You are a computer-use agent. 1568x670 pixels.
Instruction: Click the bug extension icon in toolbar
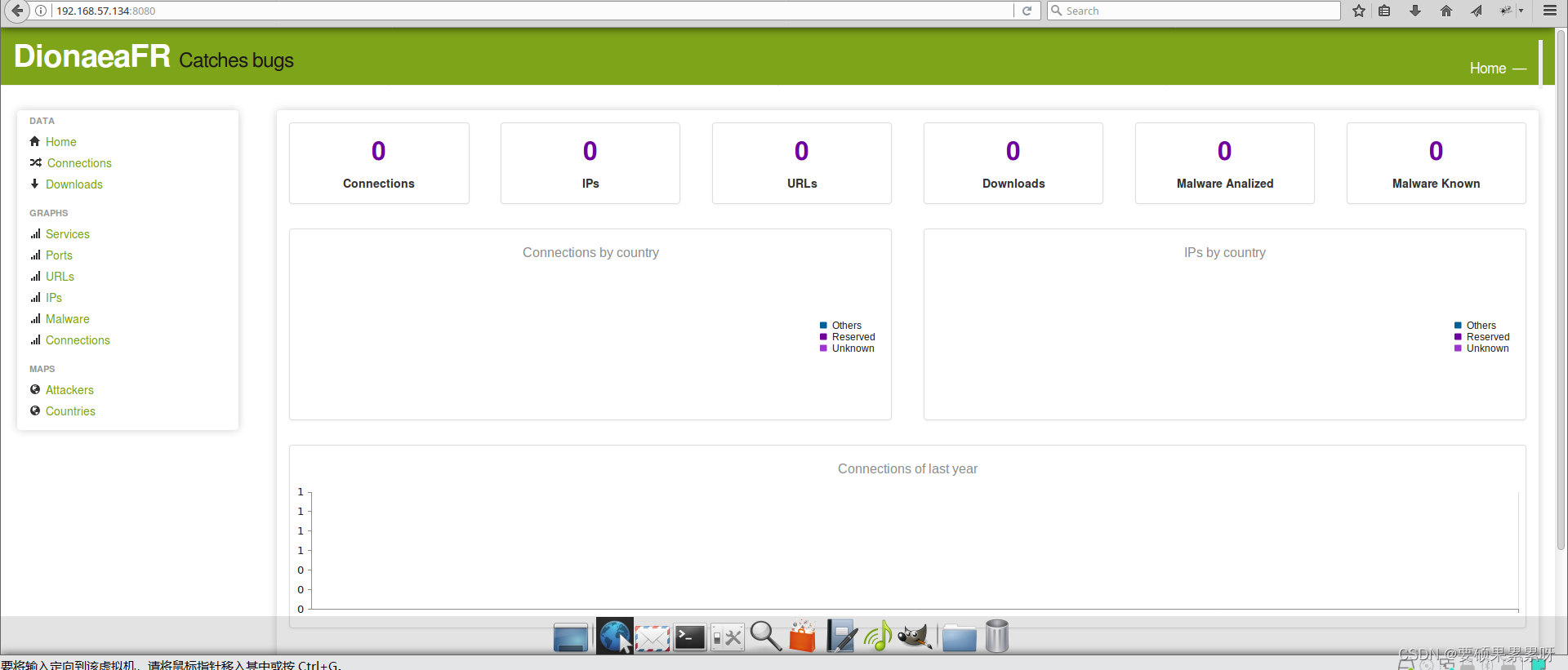(1506, 11)
